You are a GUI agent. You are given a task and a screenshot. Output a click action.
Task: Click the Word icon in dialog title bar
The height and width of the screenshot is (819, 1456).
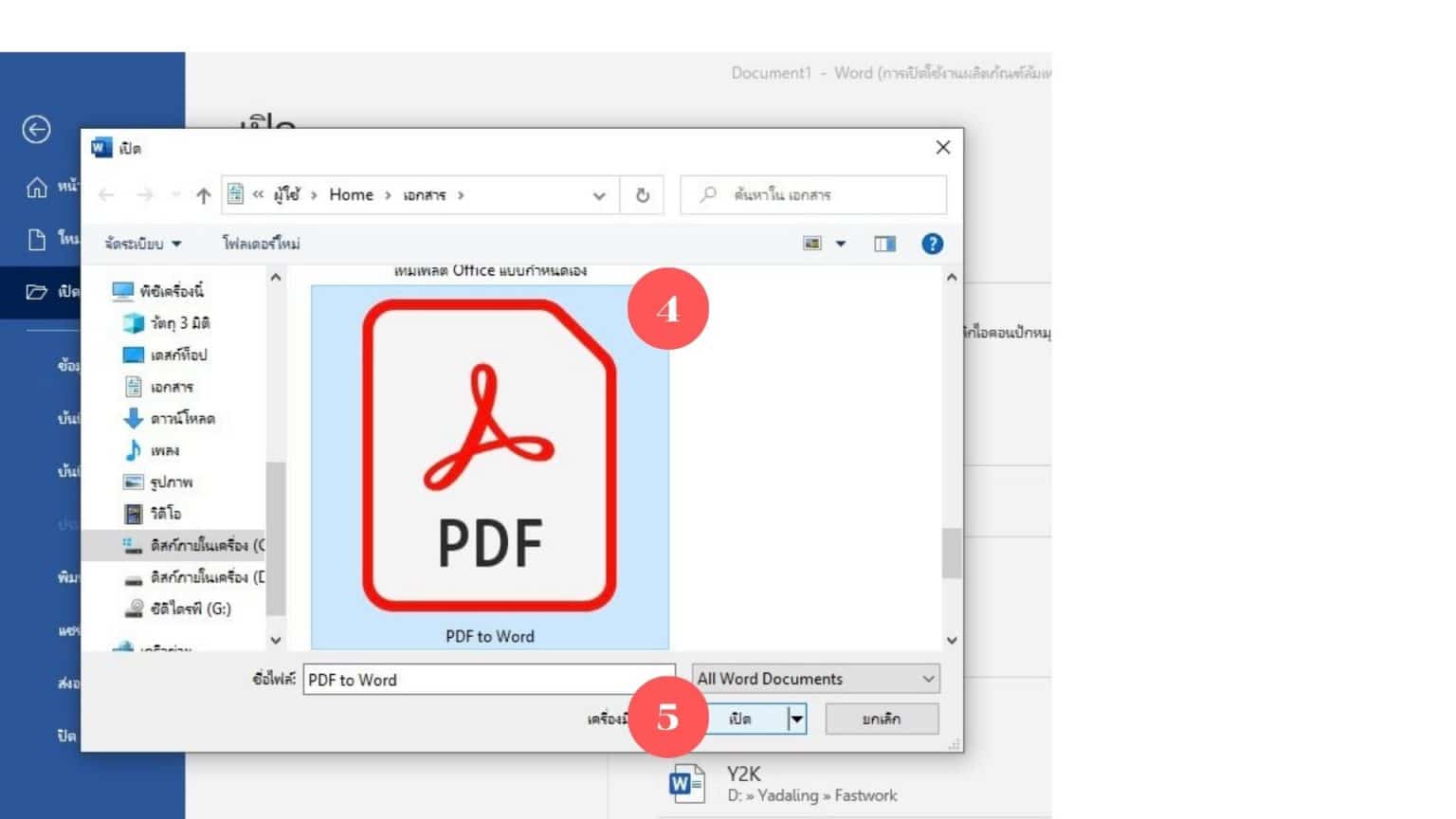[101, 148]
